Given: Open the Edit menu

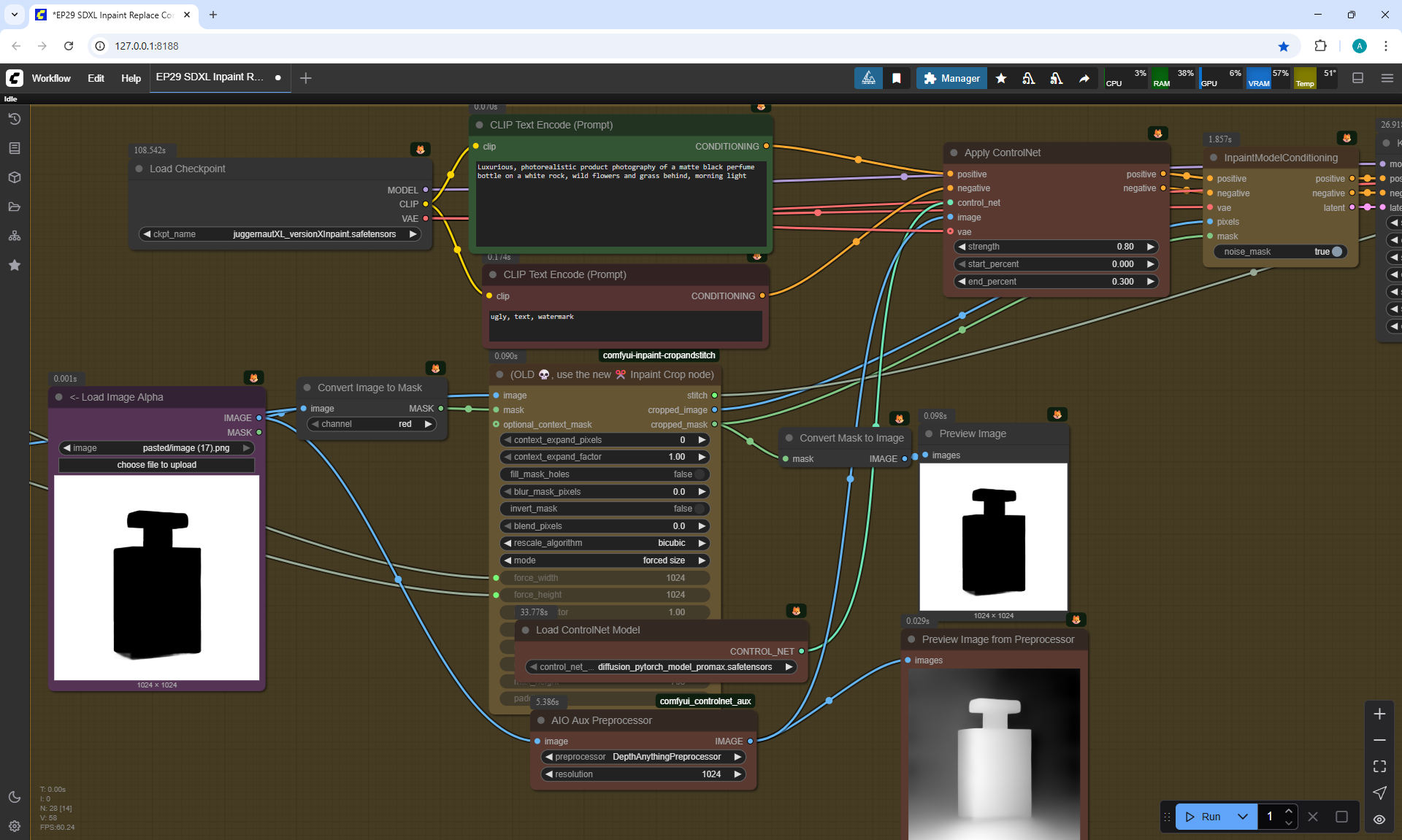Looking at the screenshot, I should pos(96,78).
